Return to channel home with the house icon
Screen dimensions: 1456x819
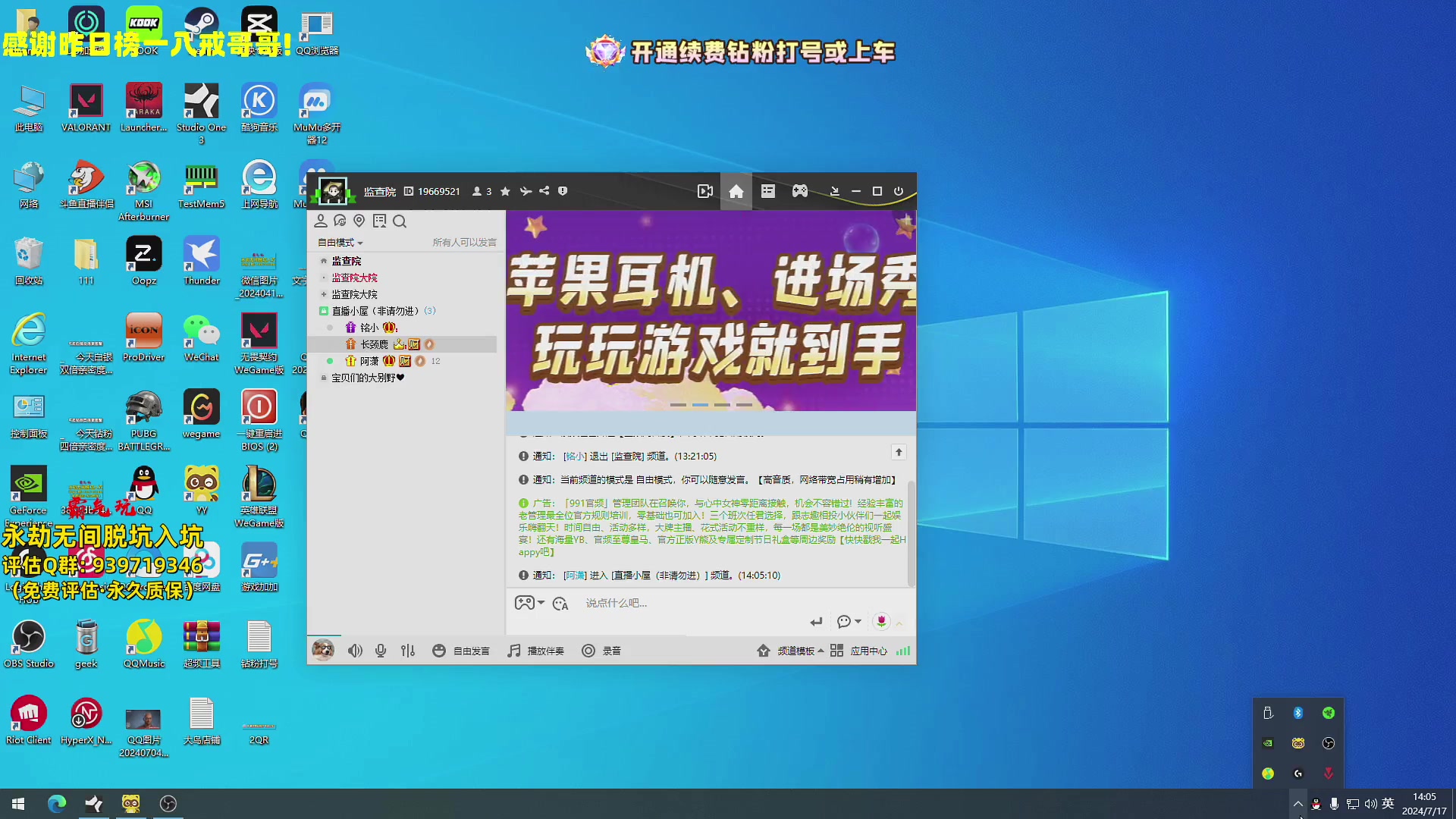click(x=736, y=191)
